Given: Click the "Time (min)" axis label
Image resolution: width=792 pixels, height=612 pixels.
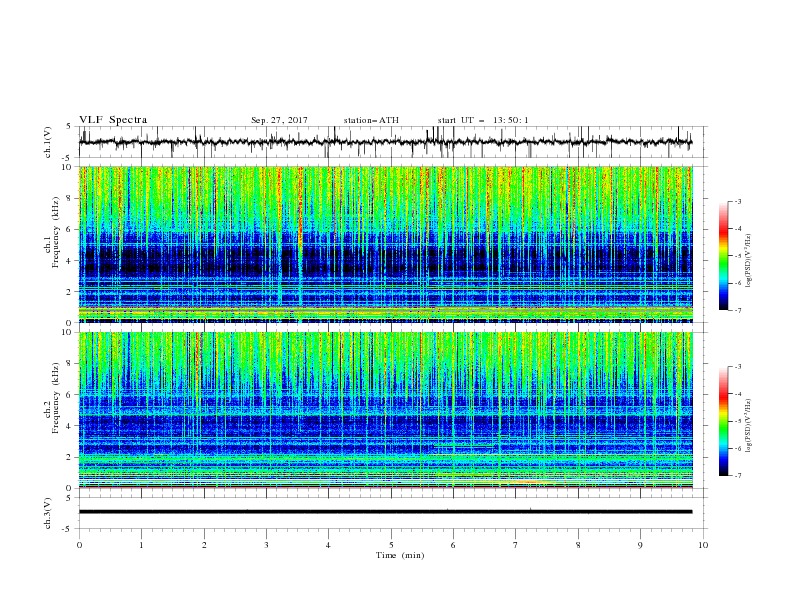Looking at the screenshot, I should click(x=400, y=555).
